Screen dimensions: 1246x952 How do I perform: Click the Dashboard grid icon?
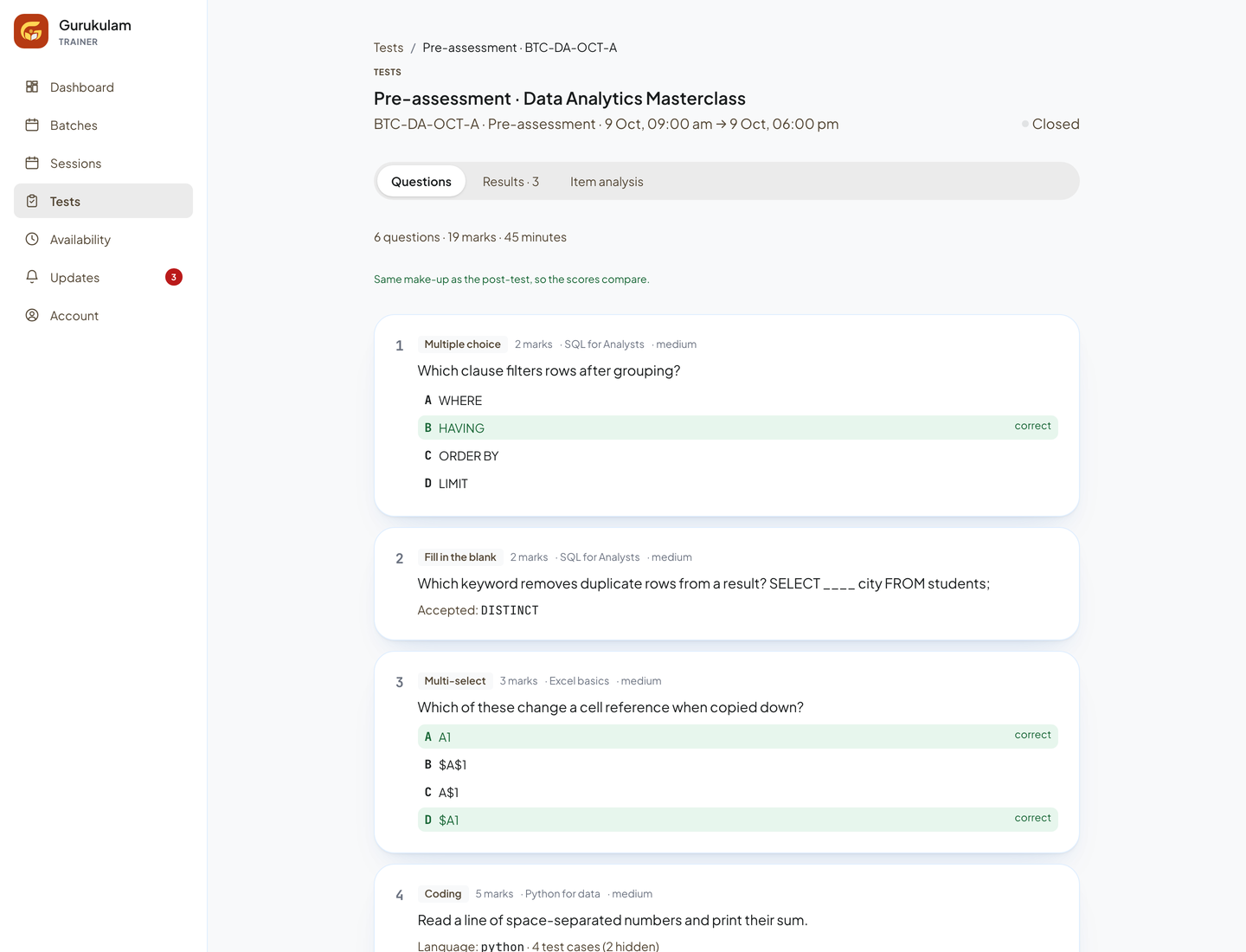tap(32, 87)
